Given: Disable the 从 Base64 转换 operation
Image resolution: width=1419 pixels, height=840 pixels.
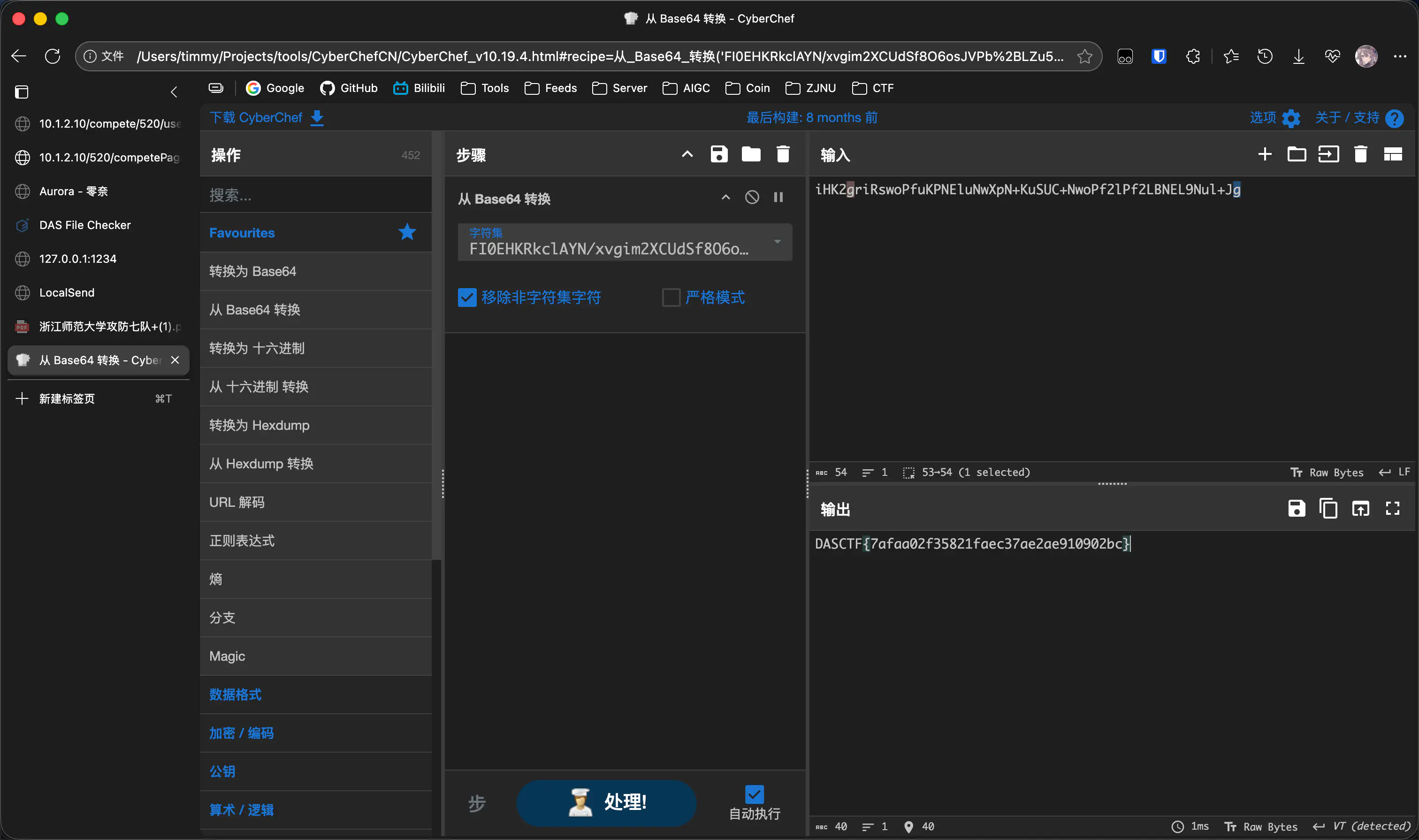Looking at the screenshot, I should (752, 197).
